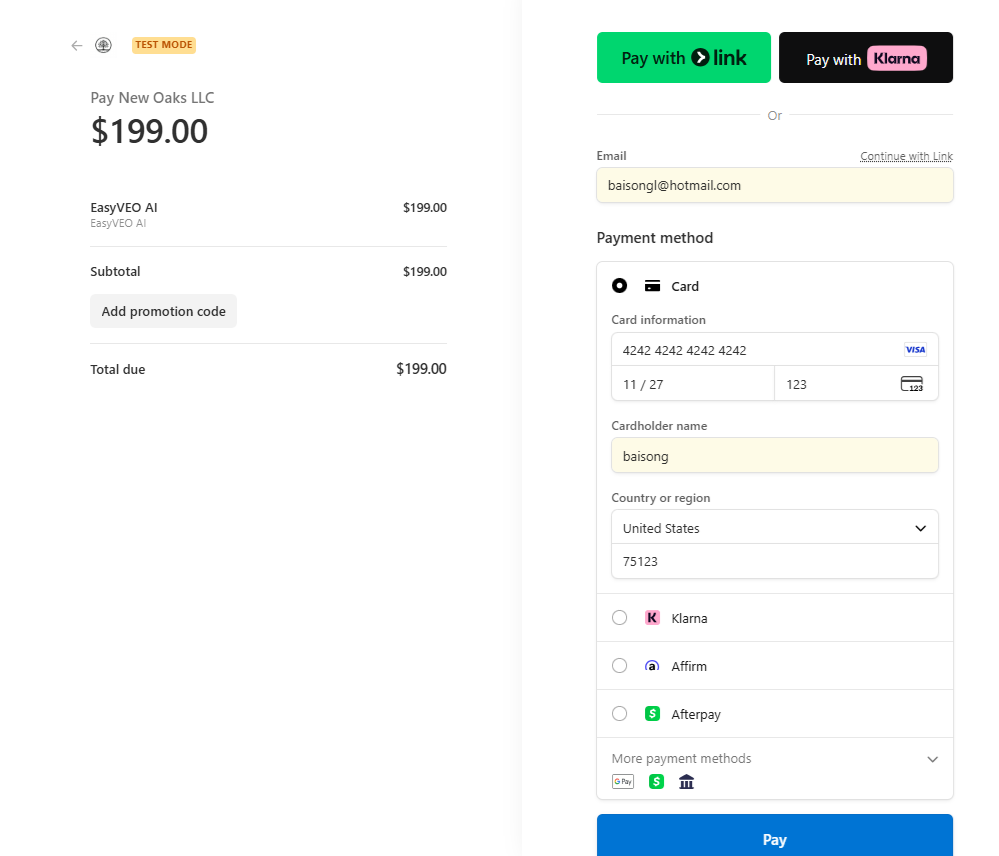Image resolution: width=999 pixels, height=856 pixels.
Task: Click the green Cash App icon below More payment methods
Action: pyautogui.click(x=656, y=782)
